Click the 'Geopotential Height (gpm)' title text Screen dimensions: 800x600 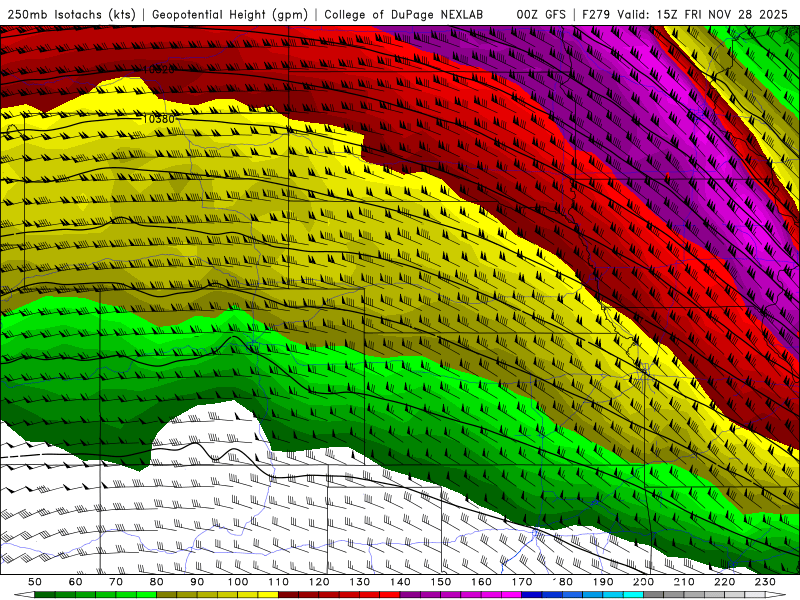pyautogui.click(x=230, y=15)
